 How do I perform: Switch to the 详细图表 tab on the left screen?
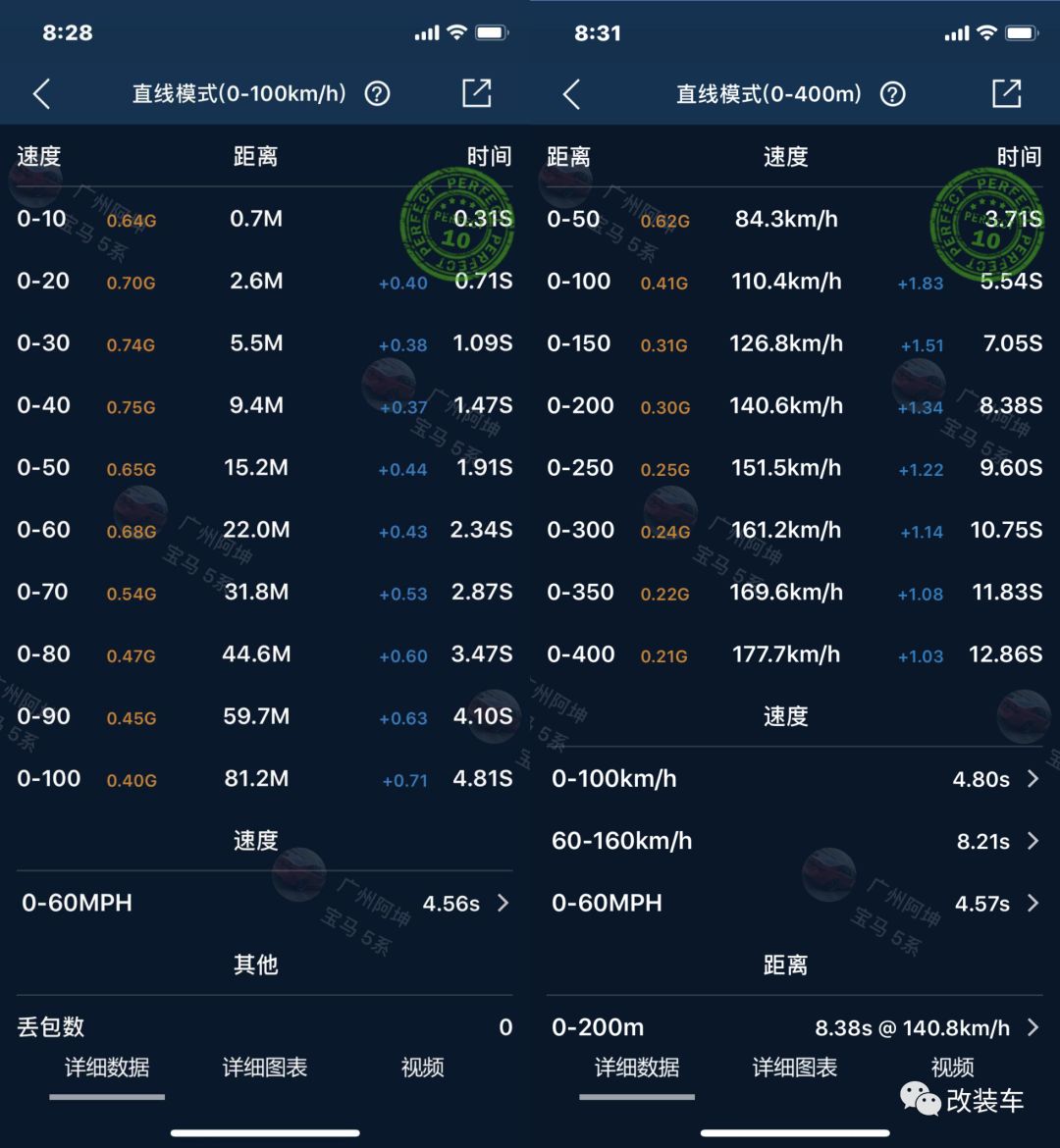tap(264, 1069)
